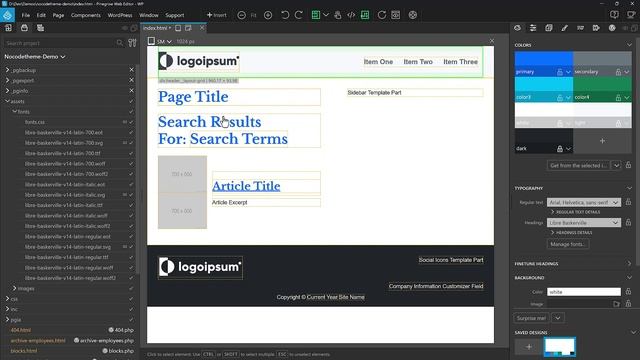640x360 pixels.
Task: Open the Regular text font dropdown
Action: pyautogui.click(x=584, y=202)
